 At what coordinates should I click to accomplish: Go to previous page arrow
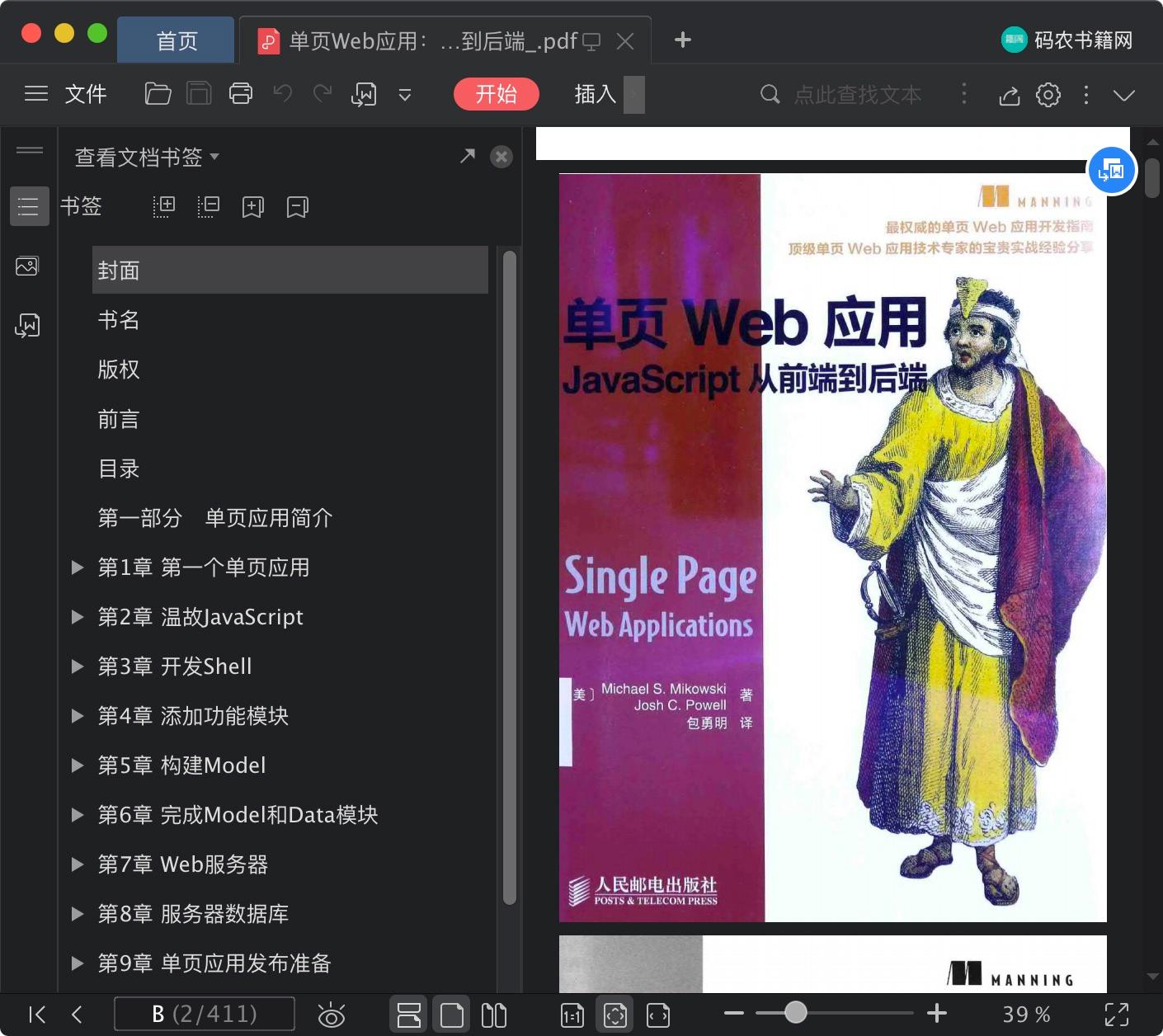tap(78, 1015)
